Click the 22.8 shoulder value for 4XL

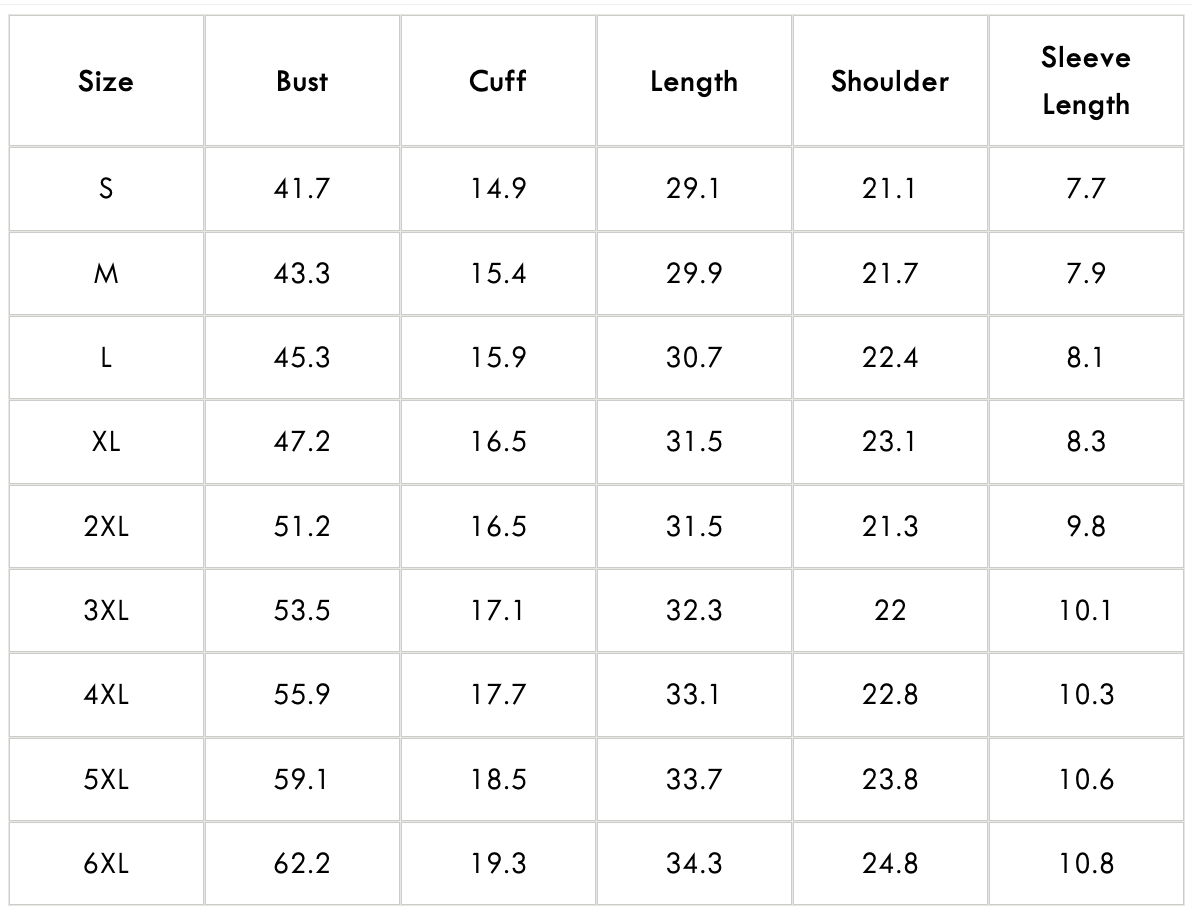pos(890,695)
